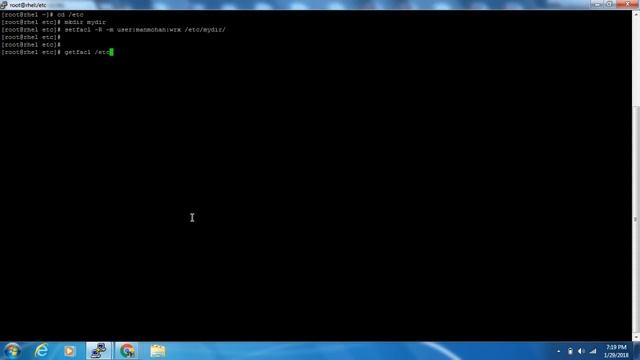Open the PuTTY system menu icon in title bar
Screen dimensions: 640x360
coord(4,5)
